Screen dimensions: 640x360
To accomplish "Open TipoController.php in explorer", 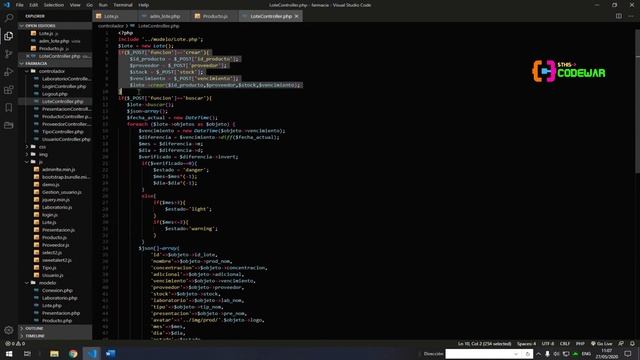I will 62,132.
